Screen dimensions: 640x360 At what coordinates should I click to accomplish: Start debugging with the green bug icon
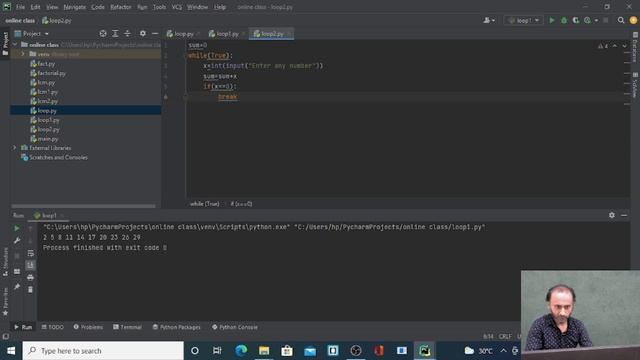564,20
